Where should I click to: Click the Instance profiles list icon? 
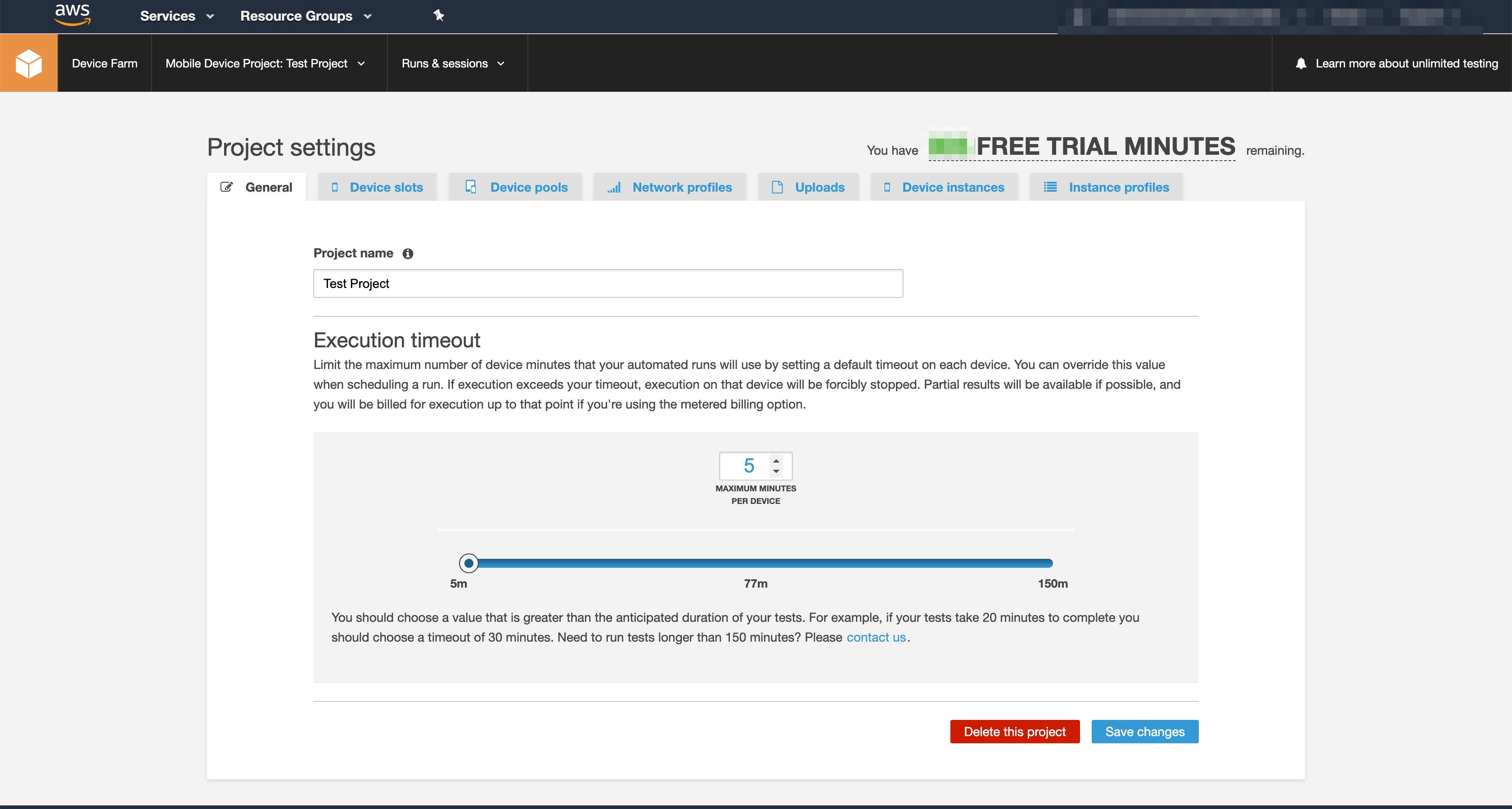1050,187
